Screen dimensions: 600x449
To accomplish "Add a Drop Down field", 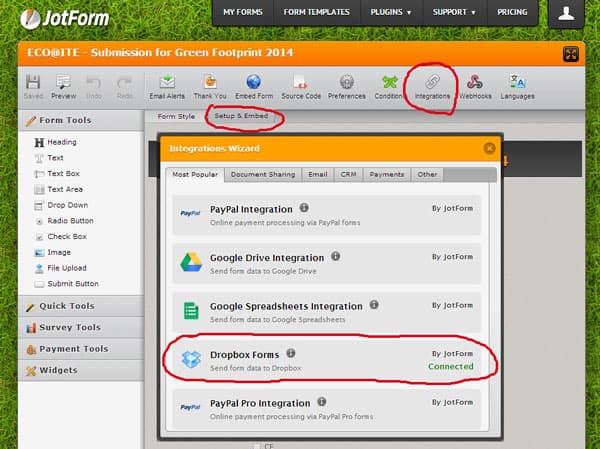I will pyautogui.click(x=61, y=205).
